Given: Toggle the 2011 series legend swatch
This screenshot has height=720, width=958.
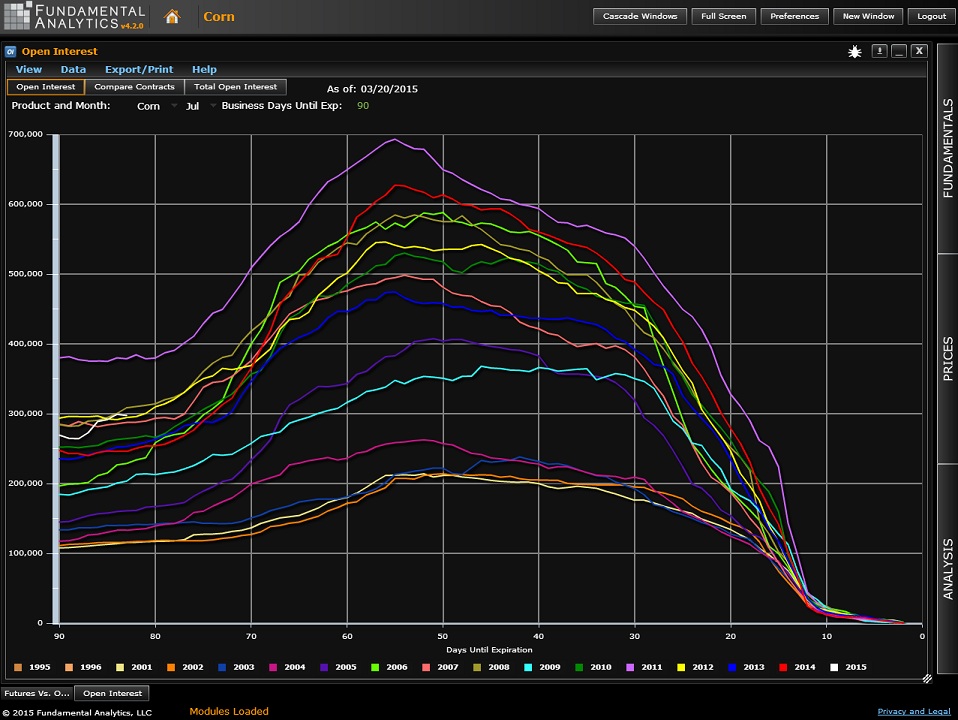Looking at the screenshot, I should click(630, 667).
